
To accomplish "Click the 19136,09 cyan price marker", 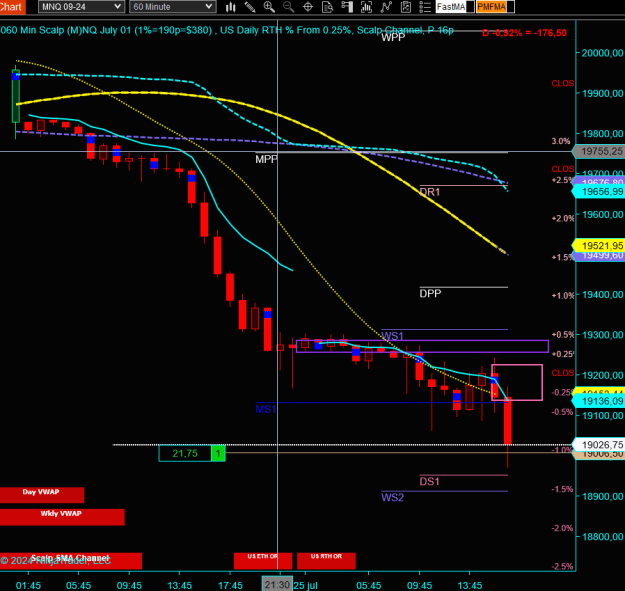I will [599, 401].
